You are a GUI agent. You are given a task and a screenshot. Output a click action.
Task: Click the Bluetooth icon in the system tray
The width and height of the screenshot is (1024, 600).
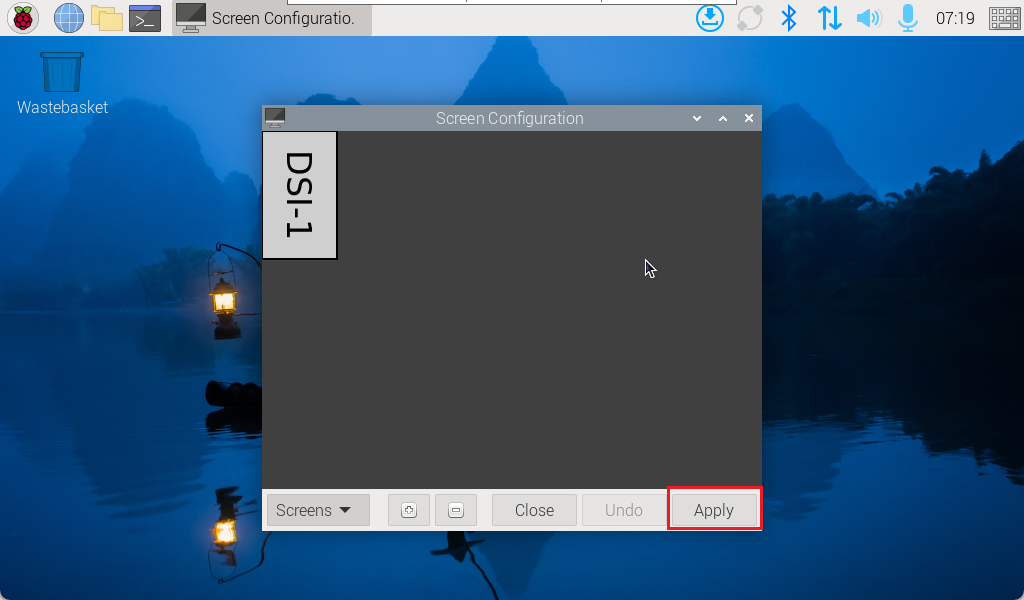[x=789, y=18]
